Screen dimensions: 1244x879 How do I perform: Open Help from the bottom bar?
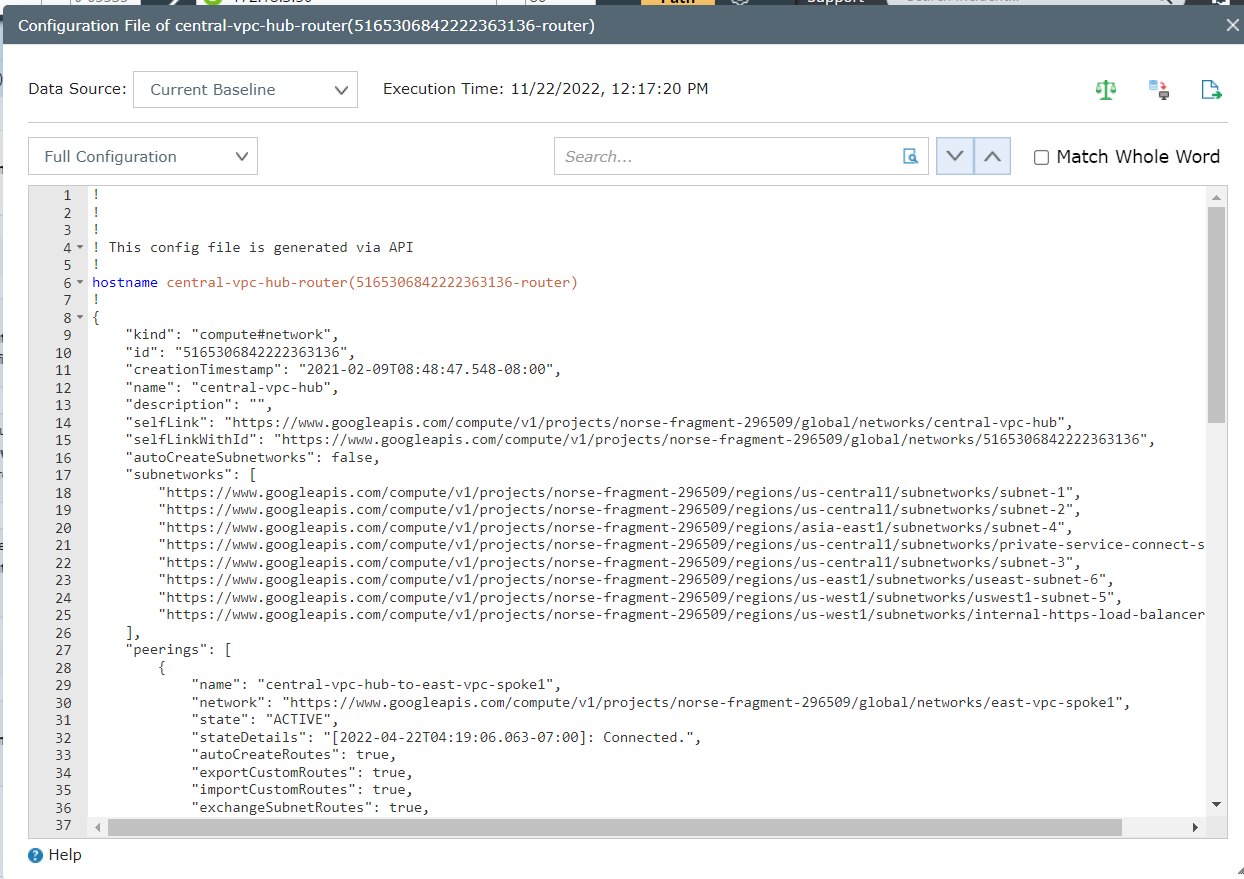[55, 855]
